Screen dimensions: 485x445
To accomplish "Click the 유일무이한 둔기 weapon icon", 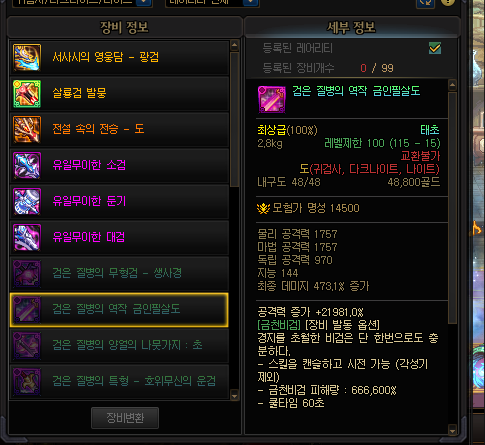I will point(27,202).
